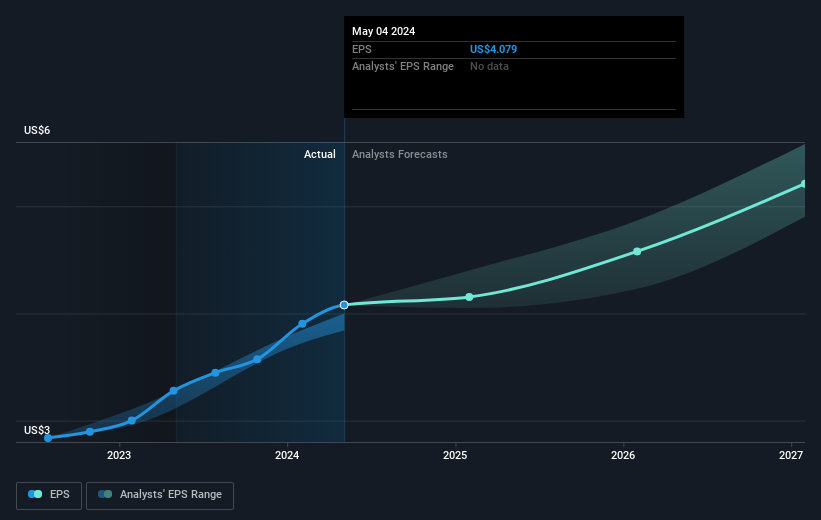
Task: Click the May 04 2024 tooltip date
Action: click(x=383, y=31)
